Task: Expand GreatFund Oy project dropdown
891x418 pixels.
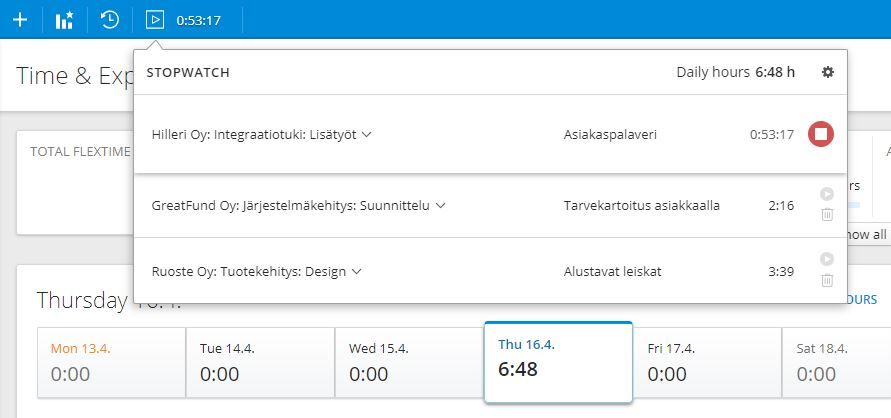Action: 440,206
